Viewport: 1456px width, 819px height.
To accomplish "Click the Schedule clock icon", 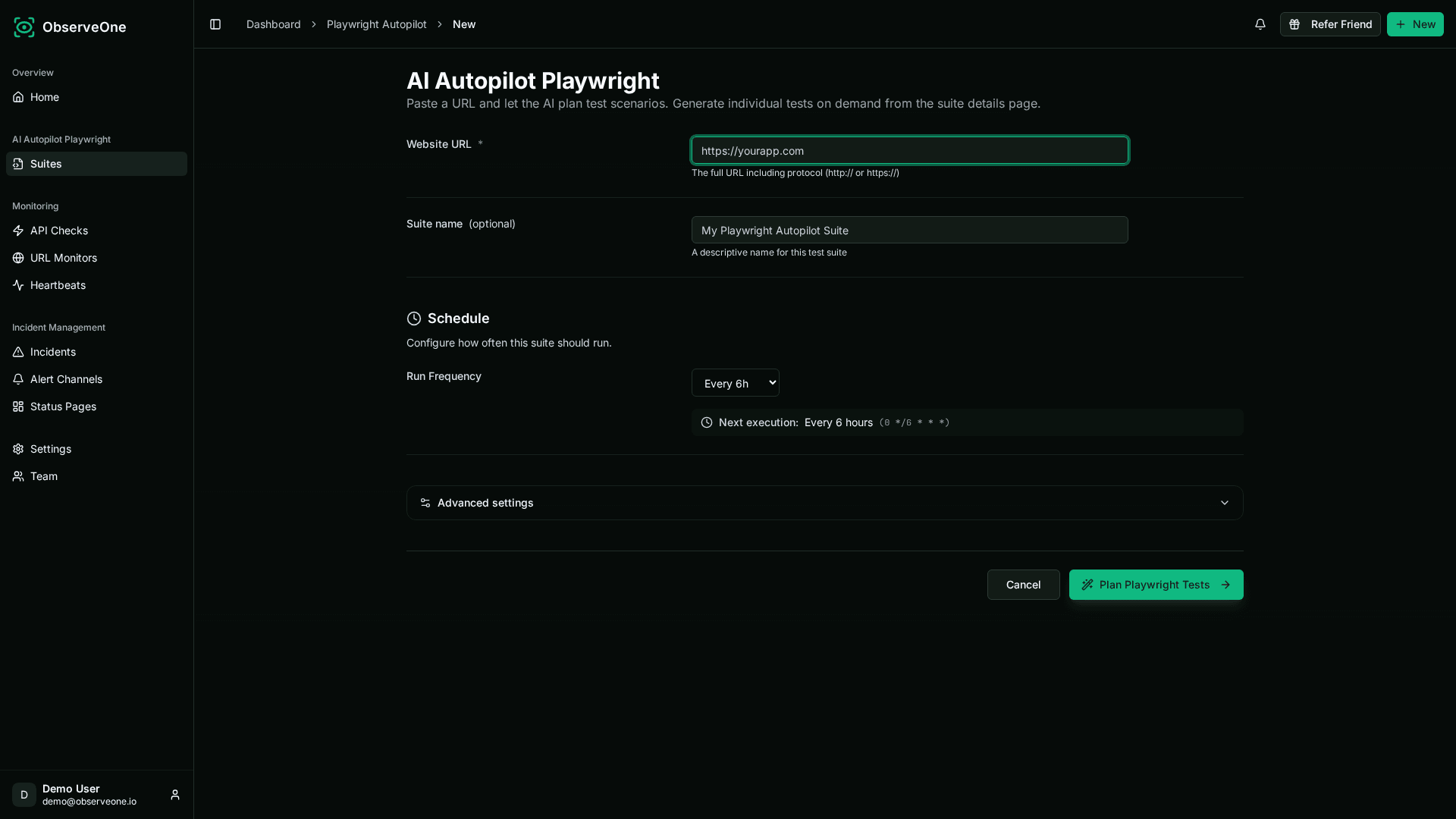I will click(x=414, y=318).
